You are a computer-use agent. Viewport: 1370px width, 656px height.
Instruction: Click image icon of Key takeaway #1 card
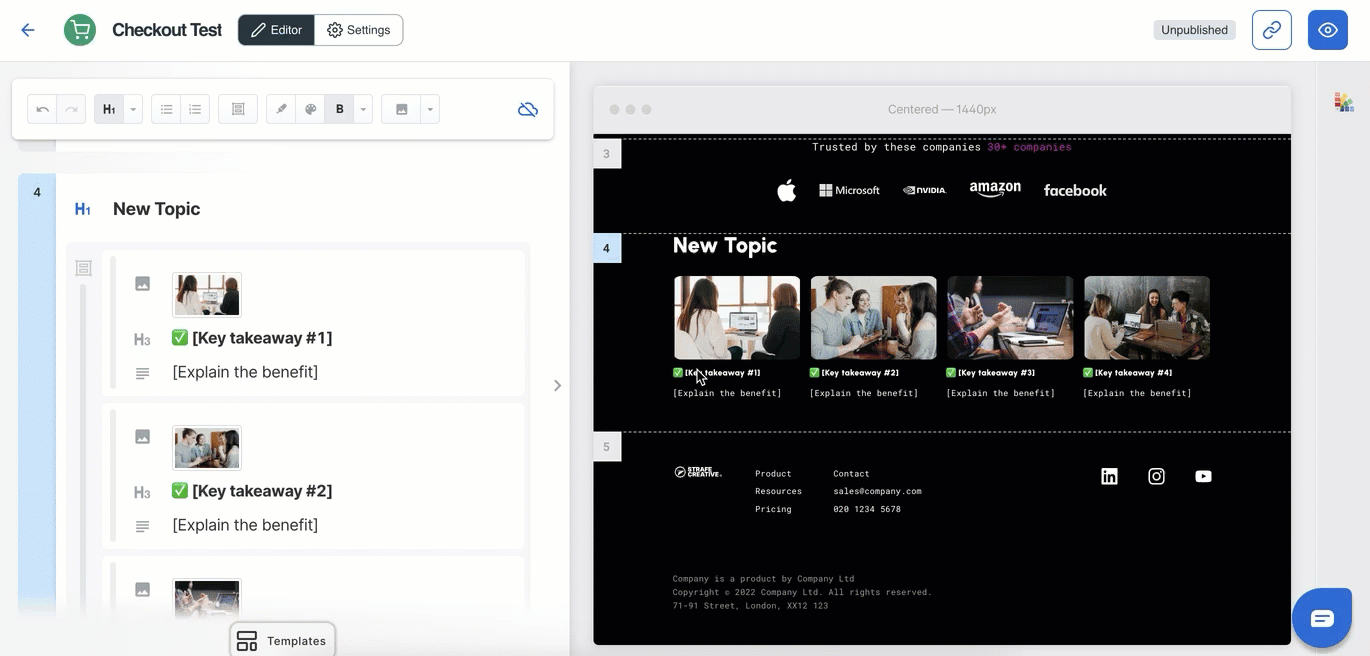[143, 284]
